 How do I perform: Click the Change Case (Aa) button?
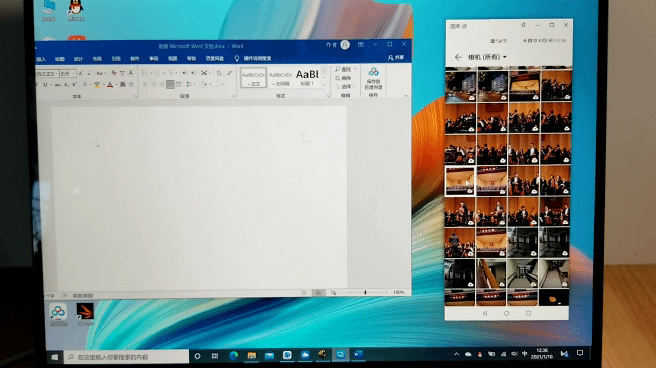click(x=100, y=73)
